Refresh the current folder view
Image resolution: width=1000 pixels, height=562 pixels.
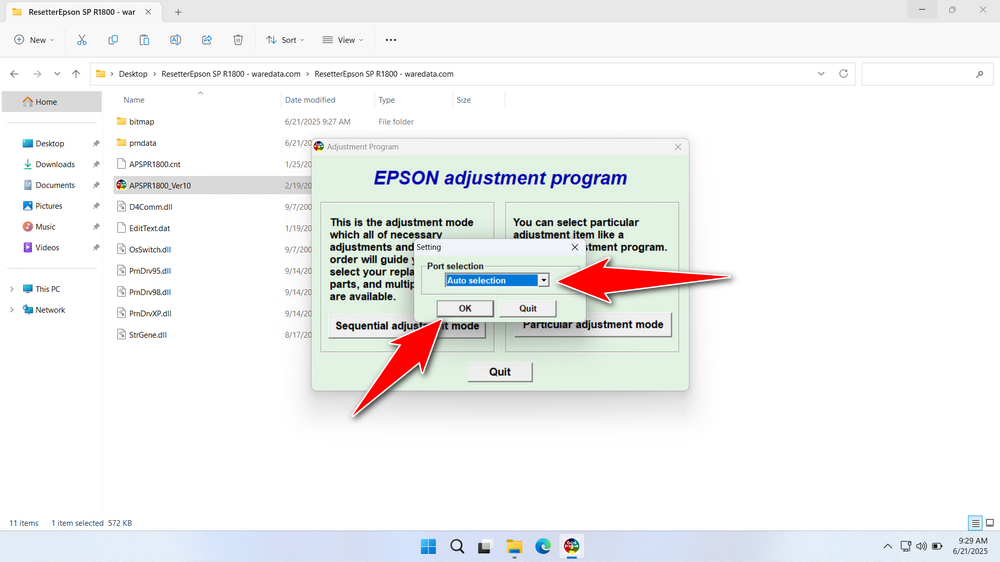[843, 73]
